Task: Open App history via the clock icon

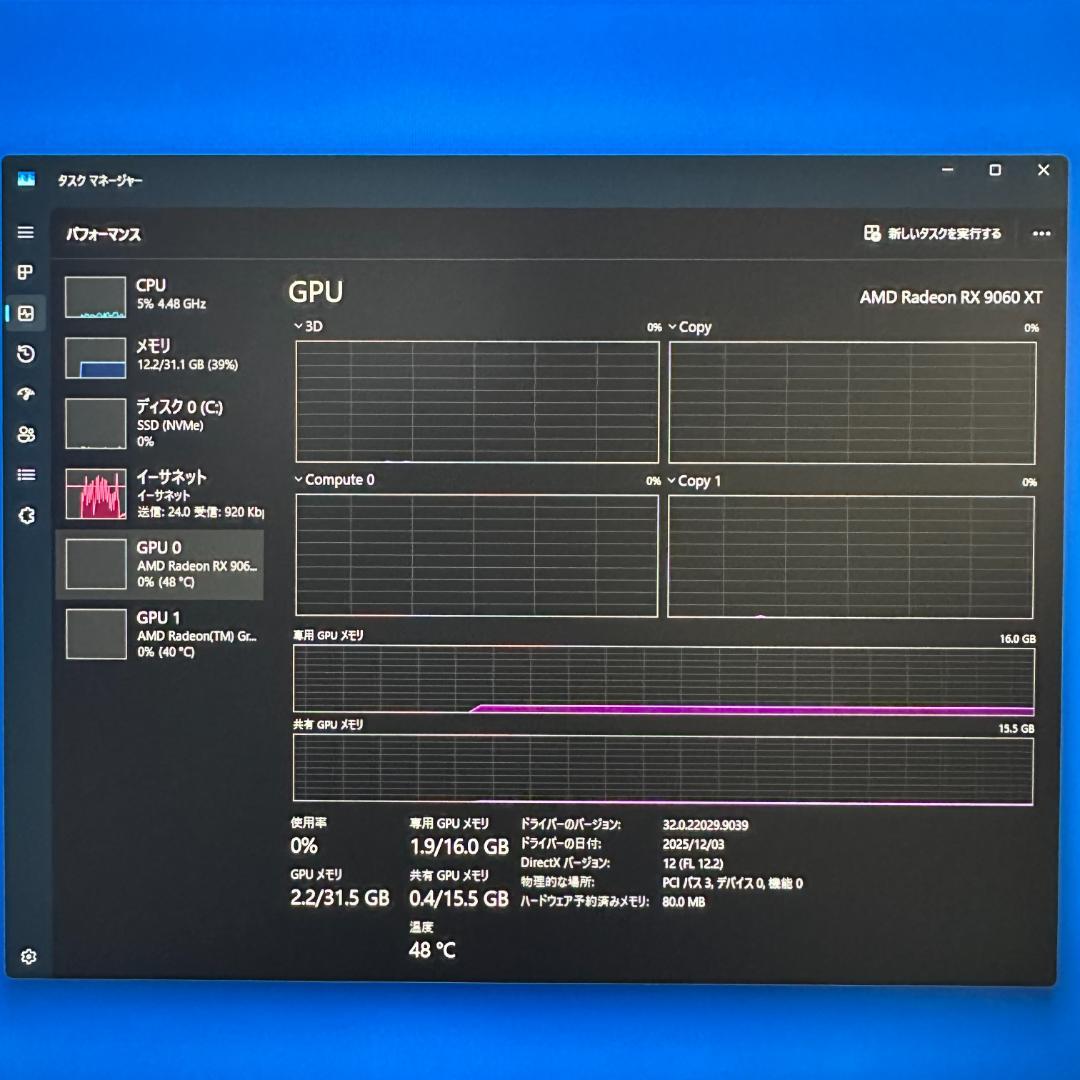Action: click(26, 354)
